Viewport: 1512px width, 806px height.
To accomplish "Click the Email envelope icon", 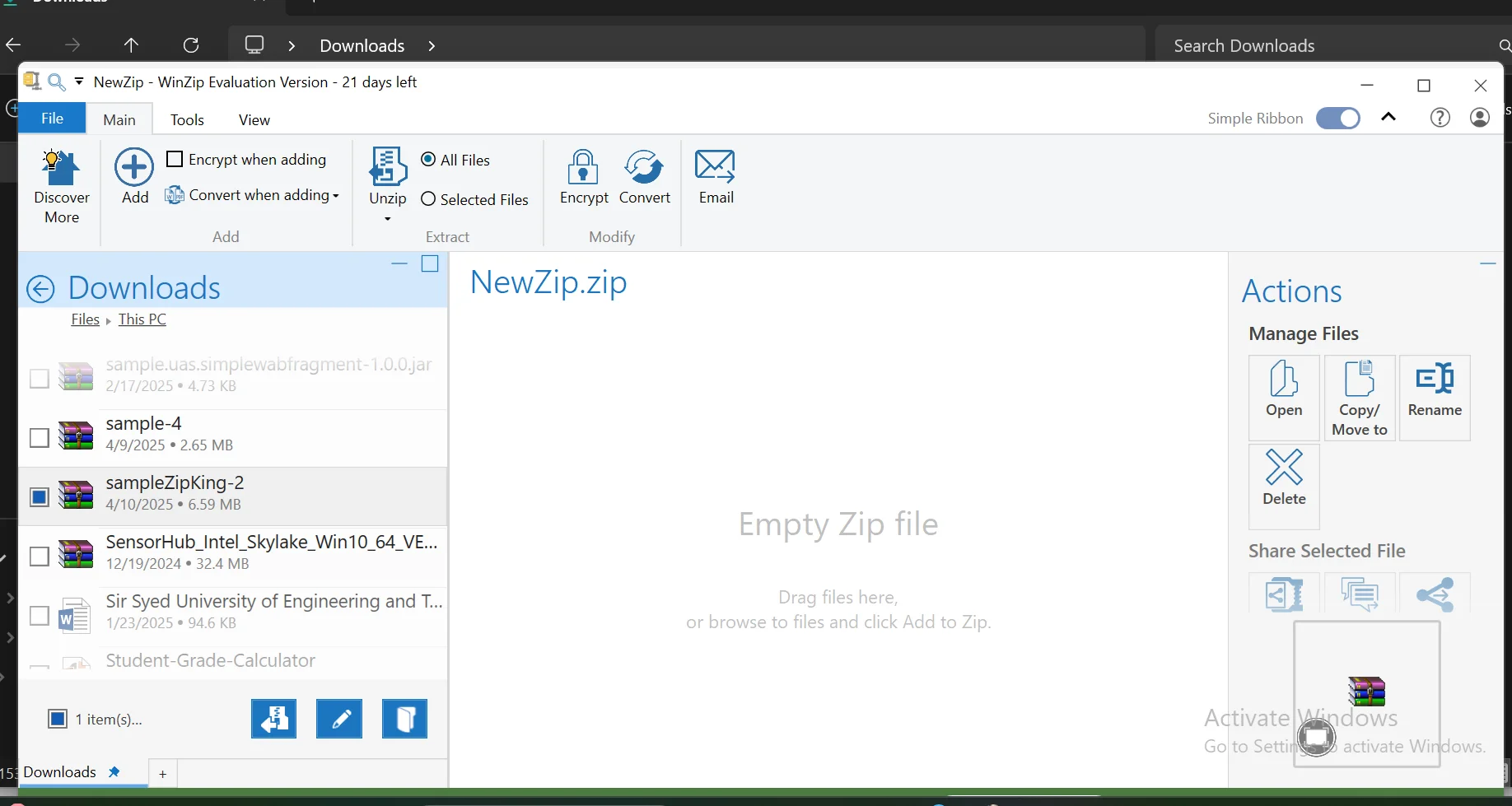I will 716,167.
